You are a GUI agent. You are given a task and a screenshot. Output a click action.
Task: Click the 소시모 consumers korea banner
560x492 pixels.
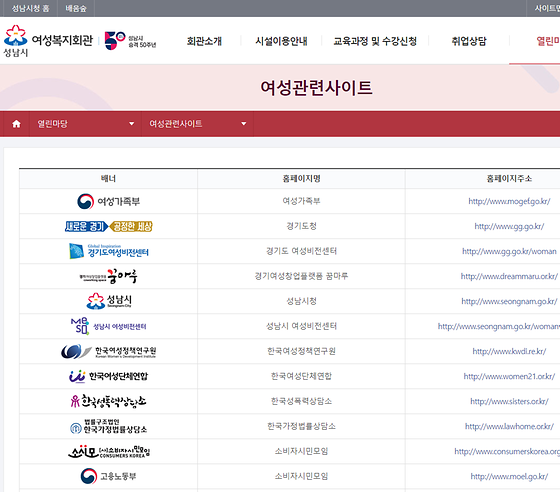tap(109, 452)
